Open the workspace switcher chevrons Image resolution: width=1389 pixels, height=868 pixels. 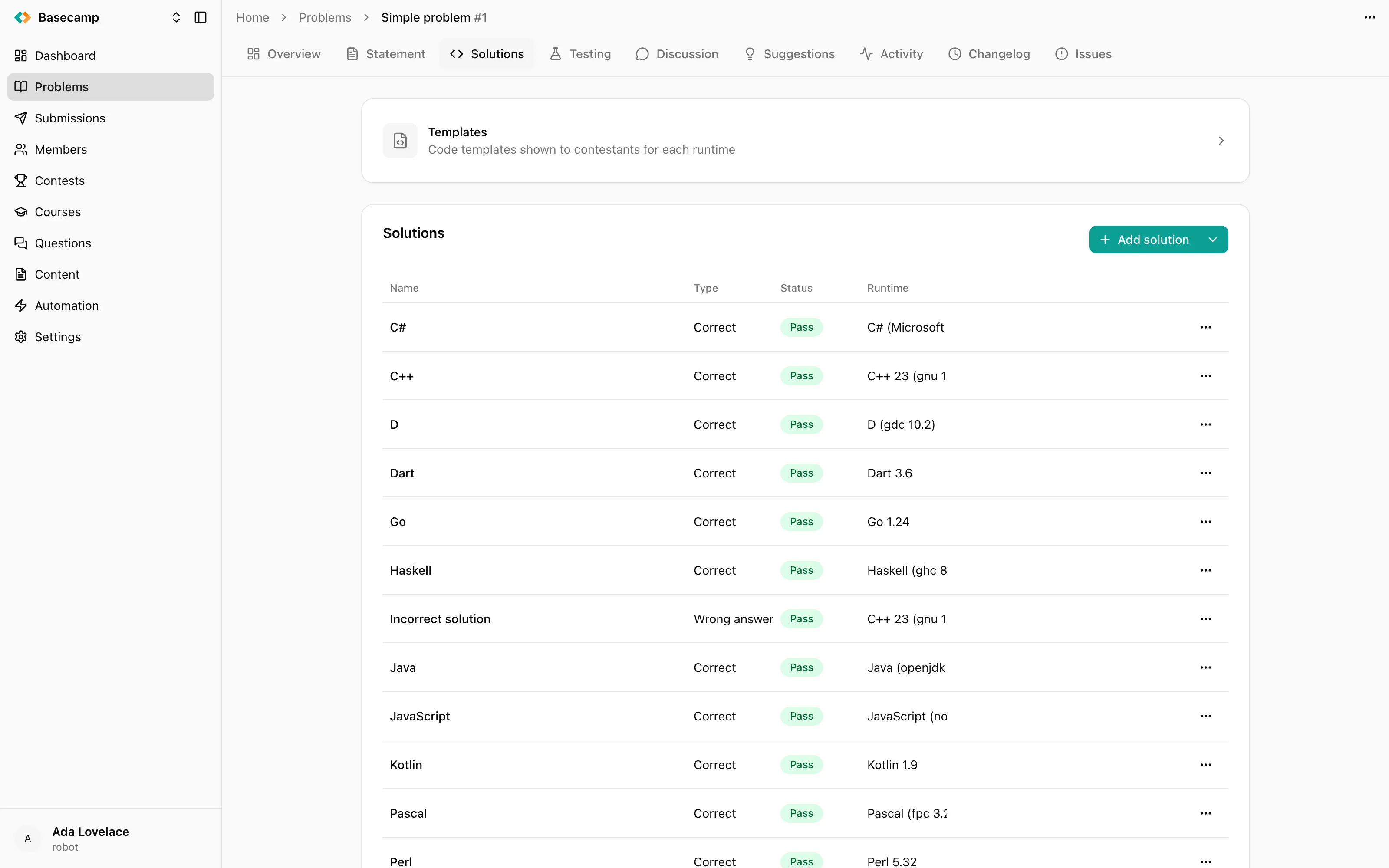(x=176, y=18)
